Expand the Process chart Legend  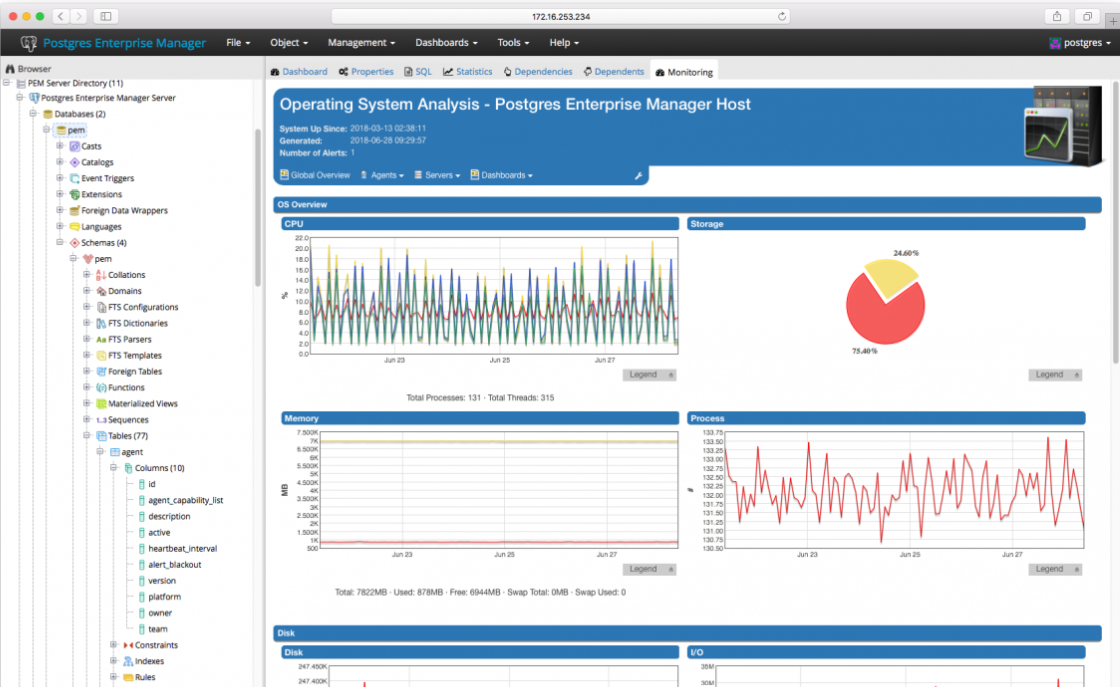[x=1055, y=569]
